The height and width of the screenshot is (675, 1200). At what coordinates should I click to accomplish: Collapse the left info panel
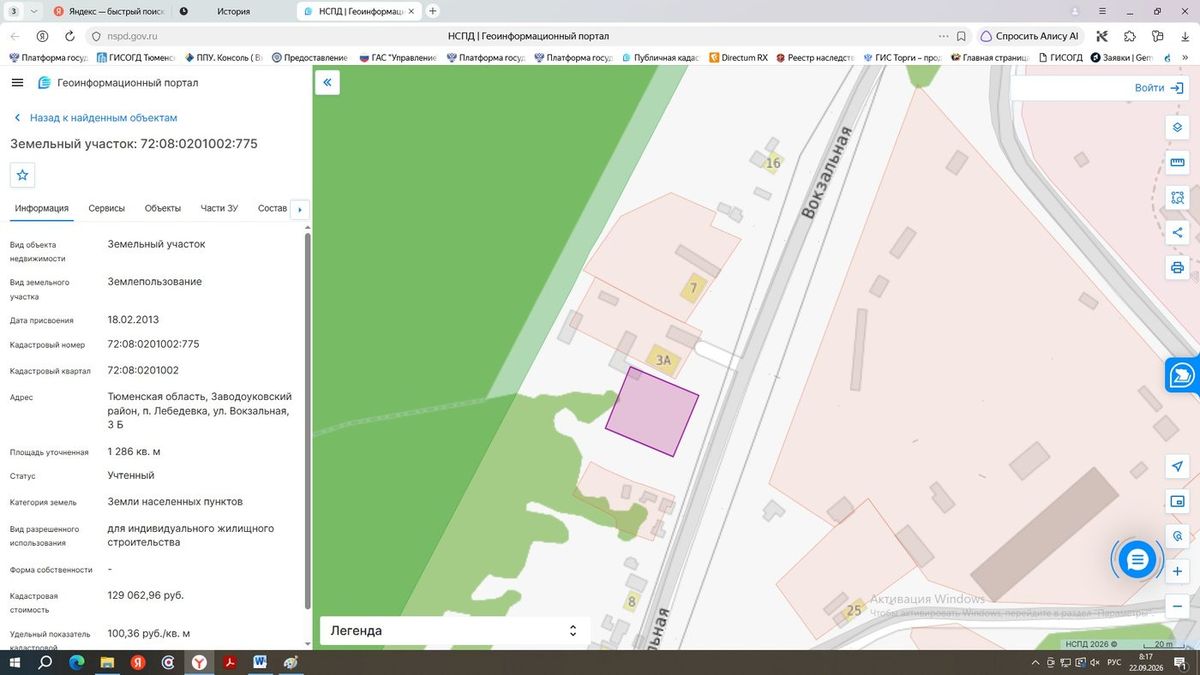click(x=327, y=83)
